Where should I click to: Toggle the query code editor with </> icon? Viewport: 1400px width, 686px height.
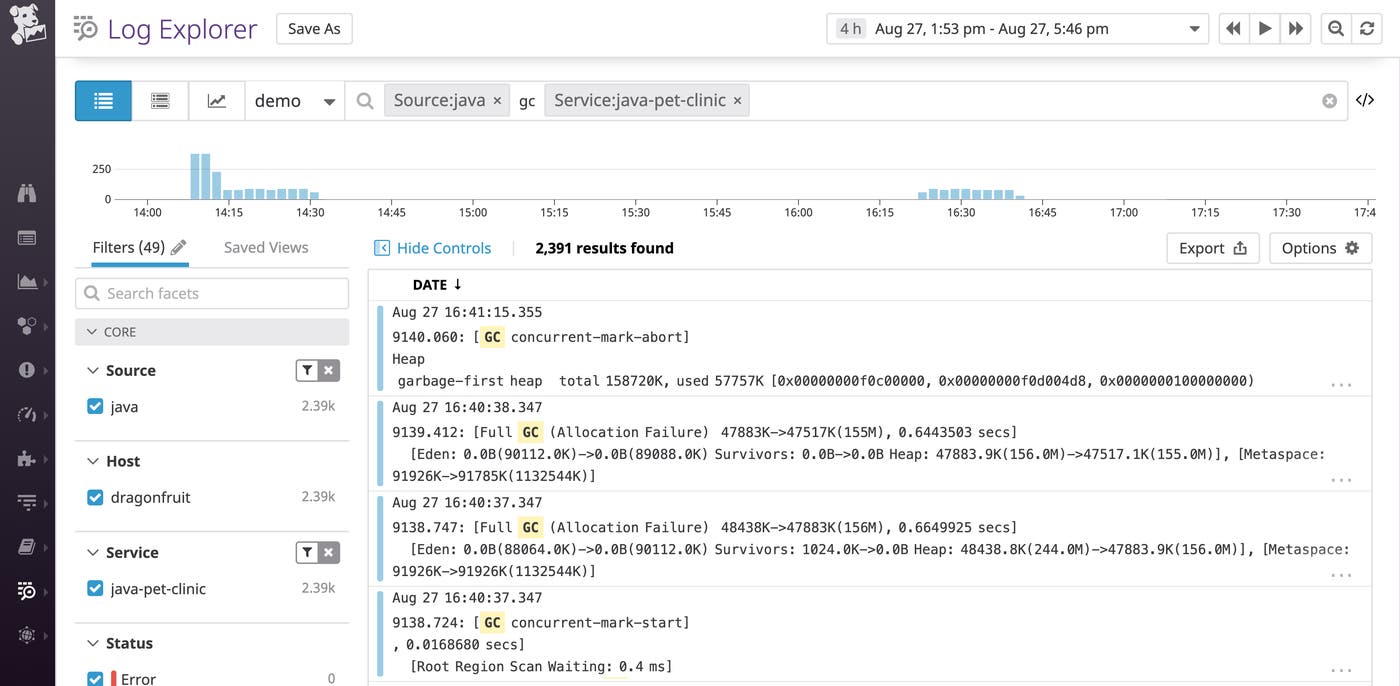1364,100
